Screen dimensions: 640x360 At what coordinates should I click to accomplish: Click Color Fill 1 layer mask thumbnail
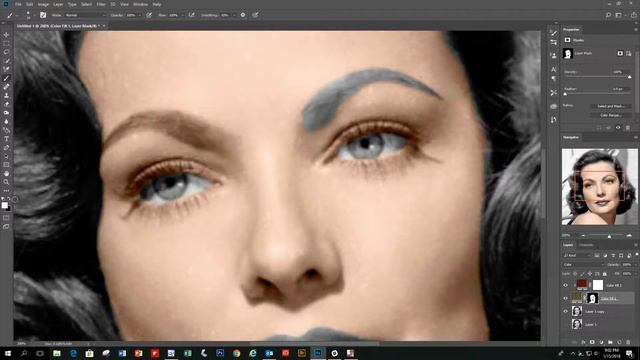tap(592, 298)
